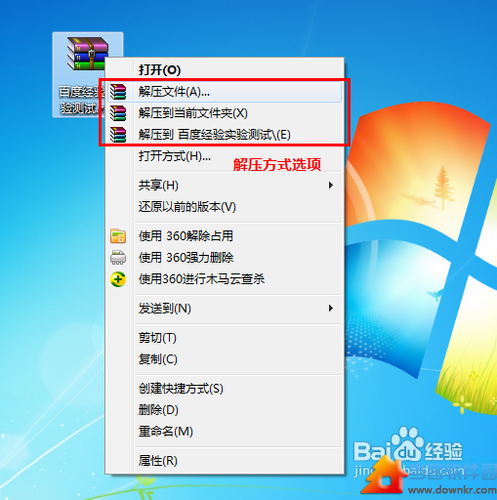Expand the 发送到(N) submenu arrow
Image resolution: width=497 pixels, height=500 pixels.
[330, 308]
